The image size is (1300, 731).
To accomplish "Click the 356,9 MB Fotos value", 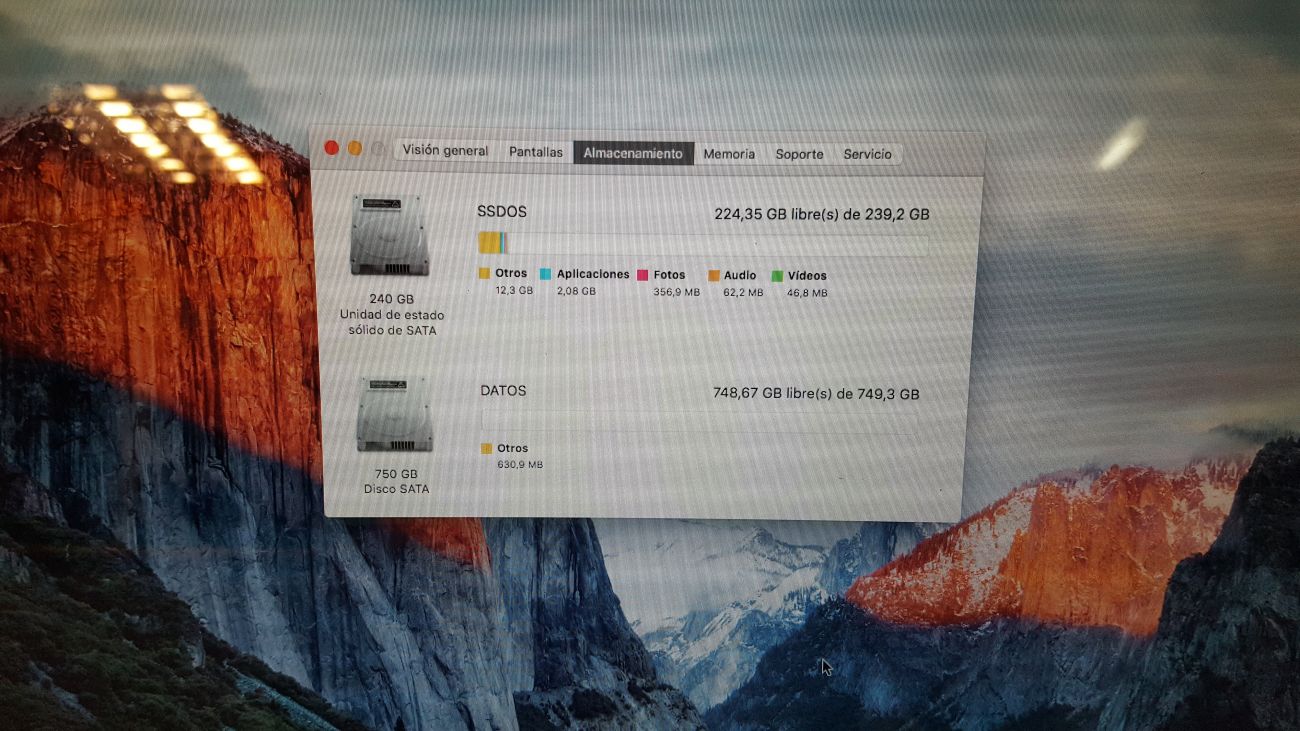I will 677,292.
